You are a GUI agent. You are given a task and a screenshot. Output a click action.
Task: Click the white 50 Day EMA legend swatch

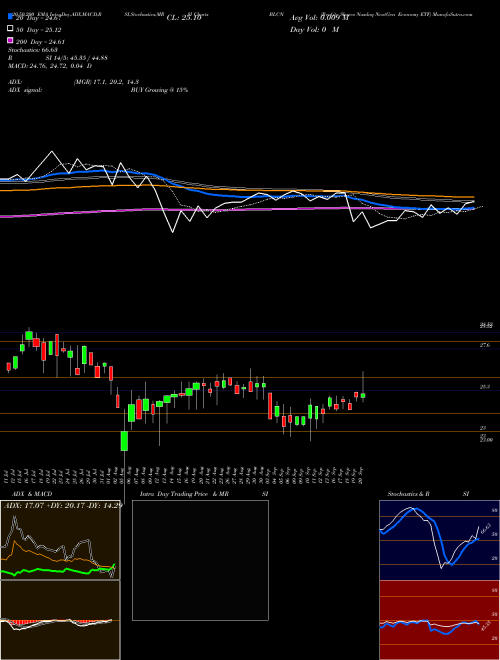(x=10, y=29)
